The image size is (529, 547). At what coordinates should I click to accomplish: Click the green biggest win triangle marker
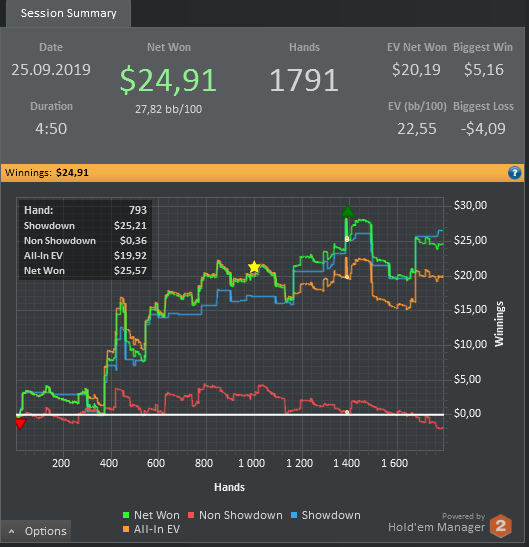[348, 211]
